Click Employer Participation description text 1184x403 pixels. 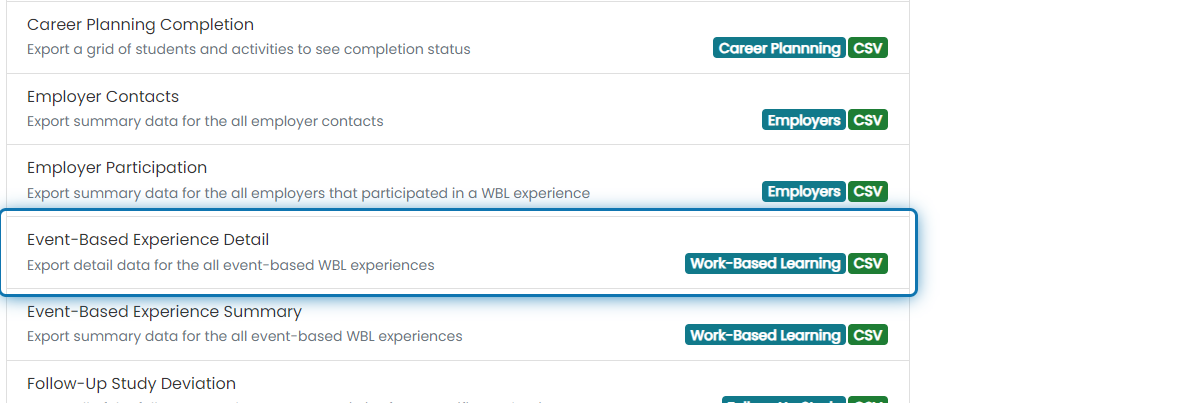click(308, 193)
